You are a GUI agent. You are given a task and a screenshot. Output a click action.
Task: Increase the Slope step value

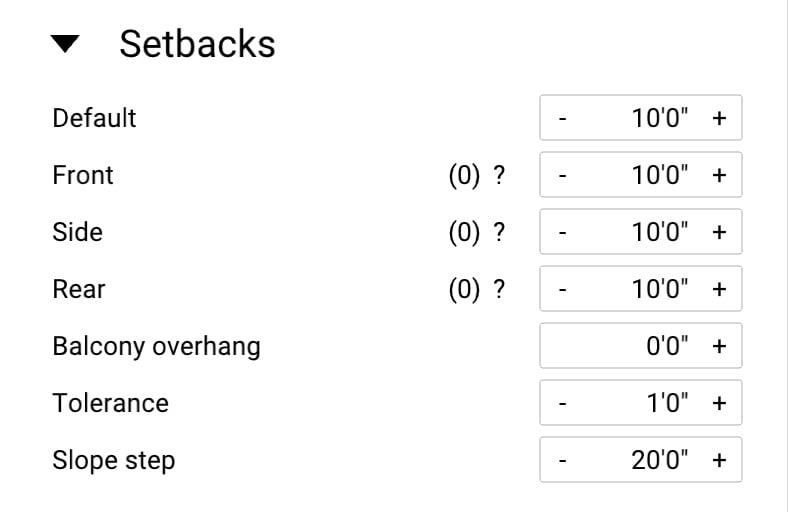[x=718, y=460]
